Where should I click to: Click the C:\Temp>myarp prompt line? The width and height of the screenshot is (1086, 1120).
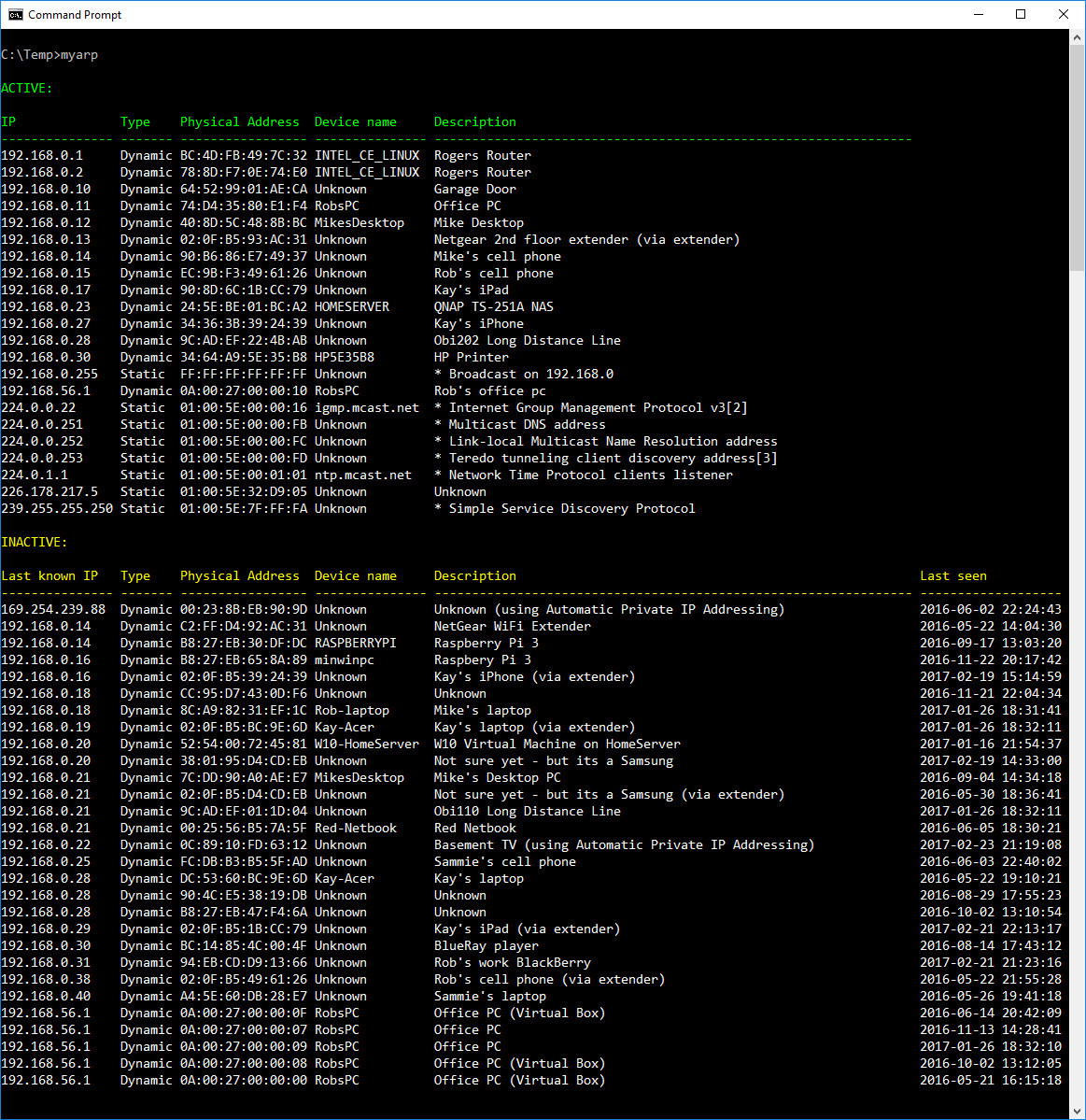click(50, 55)
